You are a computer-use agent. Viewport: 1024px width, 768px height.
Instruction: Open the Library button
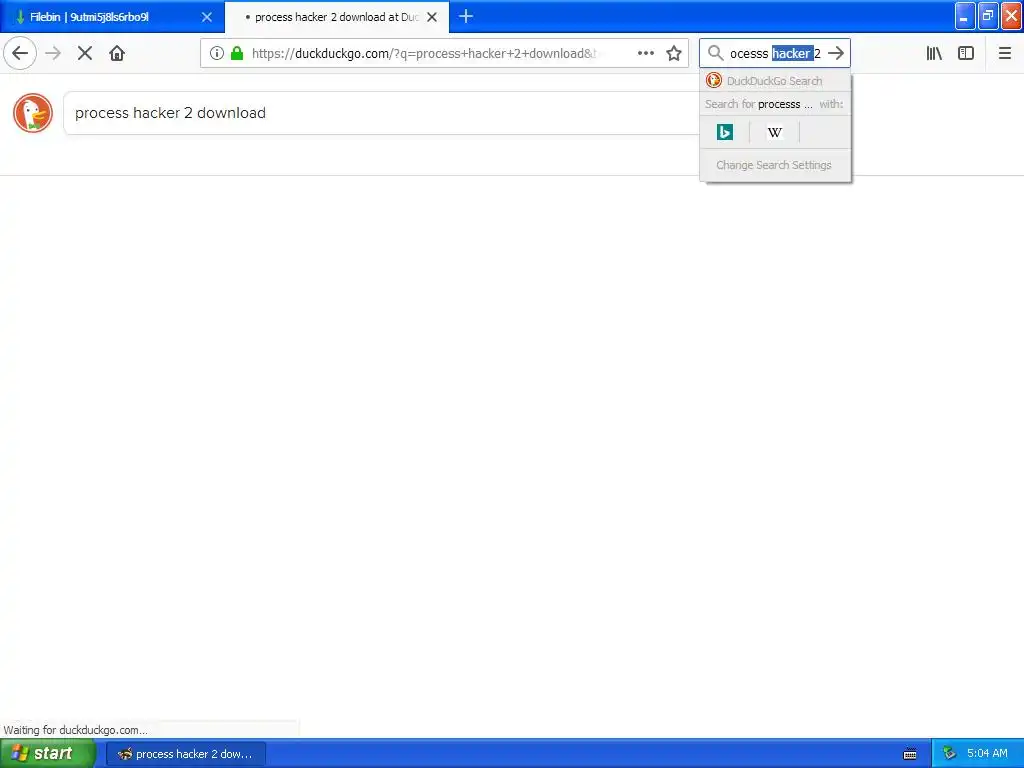(934, 53)
